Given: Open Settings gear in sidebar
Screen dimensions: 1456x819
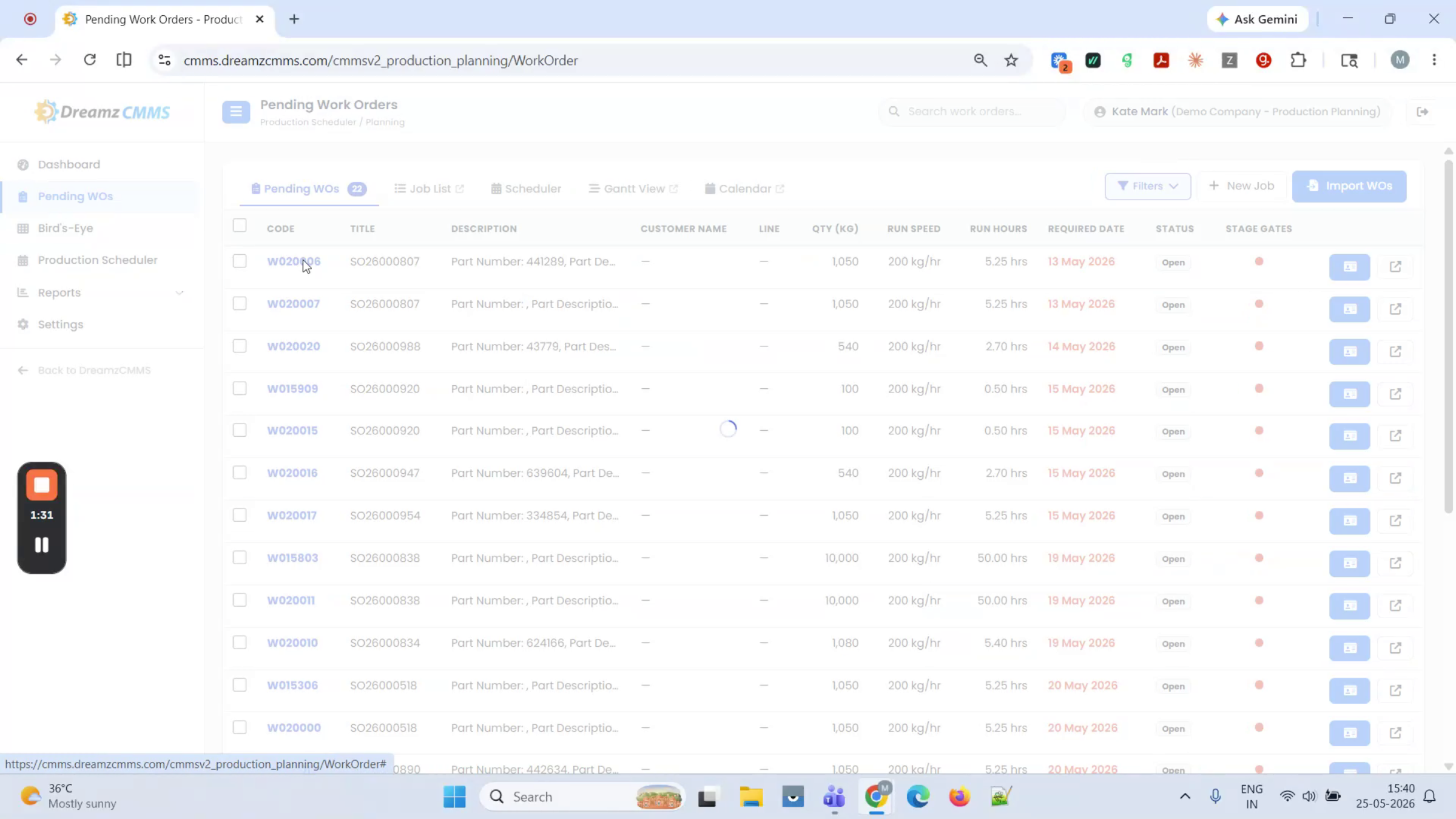Looking at the screenshot, I should tap(61, 325).
